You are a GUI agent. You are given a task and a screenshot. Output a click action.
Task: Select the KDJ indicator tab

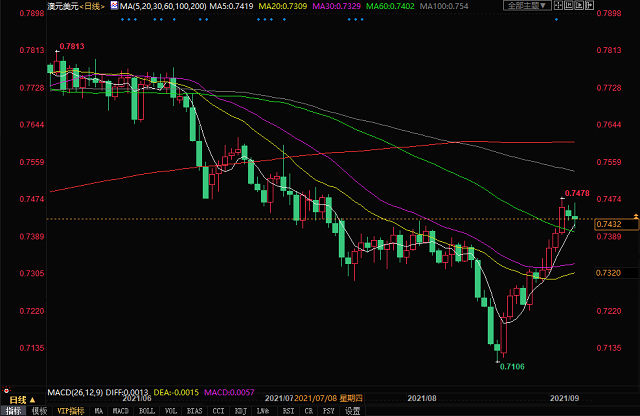tap(240, 410)
